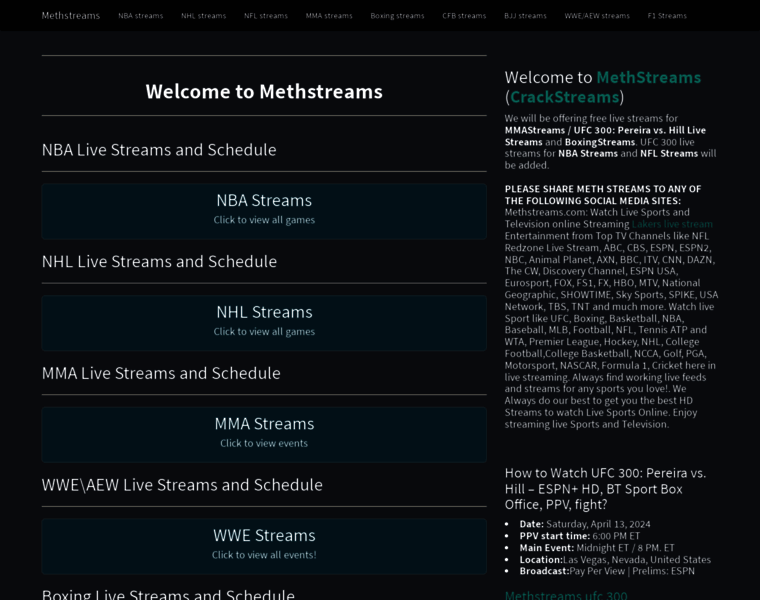760x600 pixels.
Task: Open F1 Streams in top navigation
Action: point(667,16)
